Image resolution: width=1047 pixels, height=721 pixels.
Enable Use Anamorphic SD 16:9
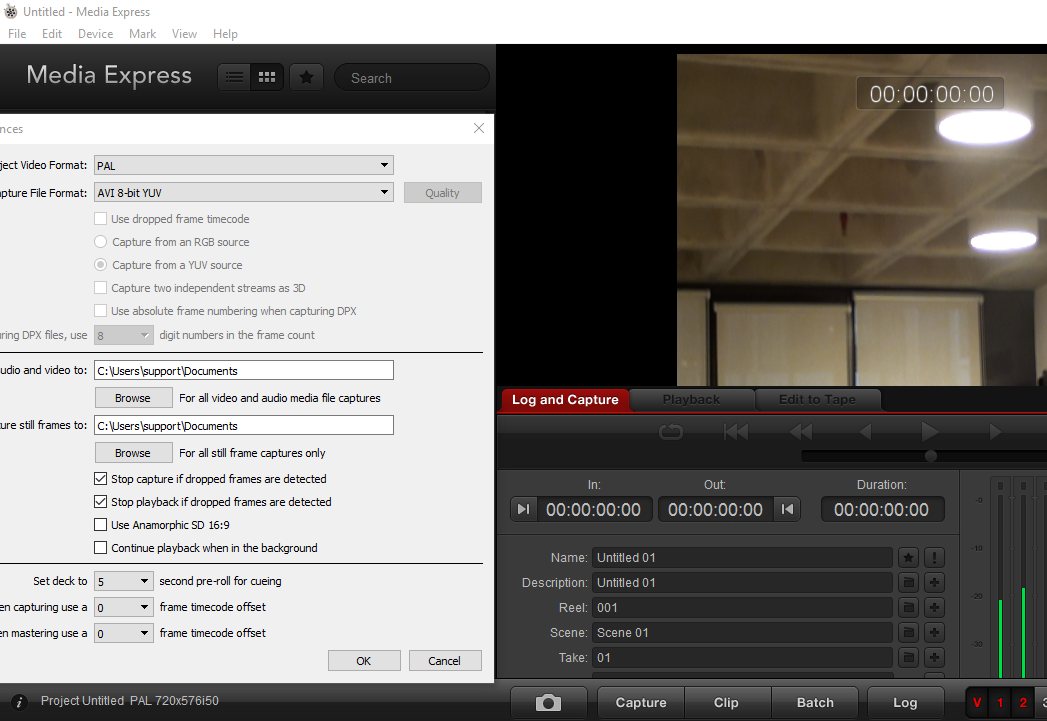tap(100, 525)
